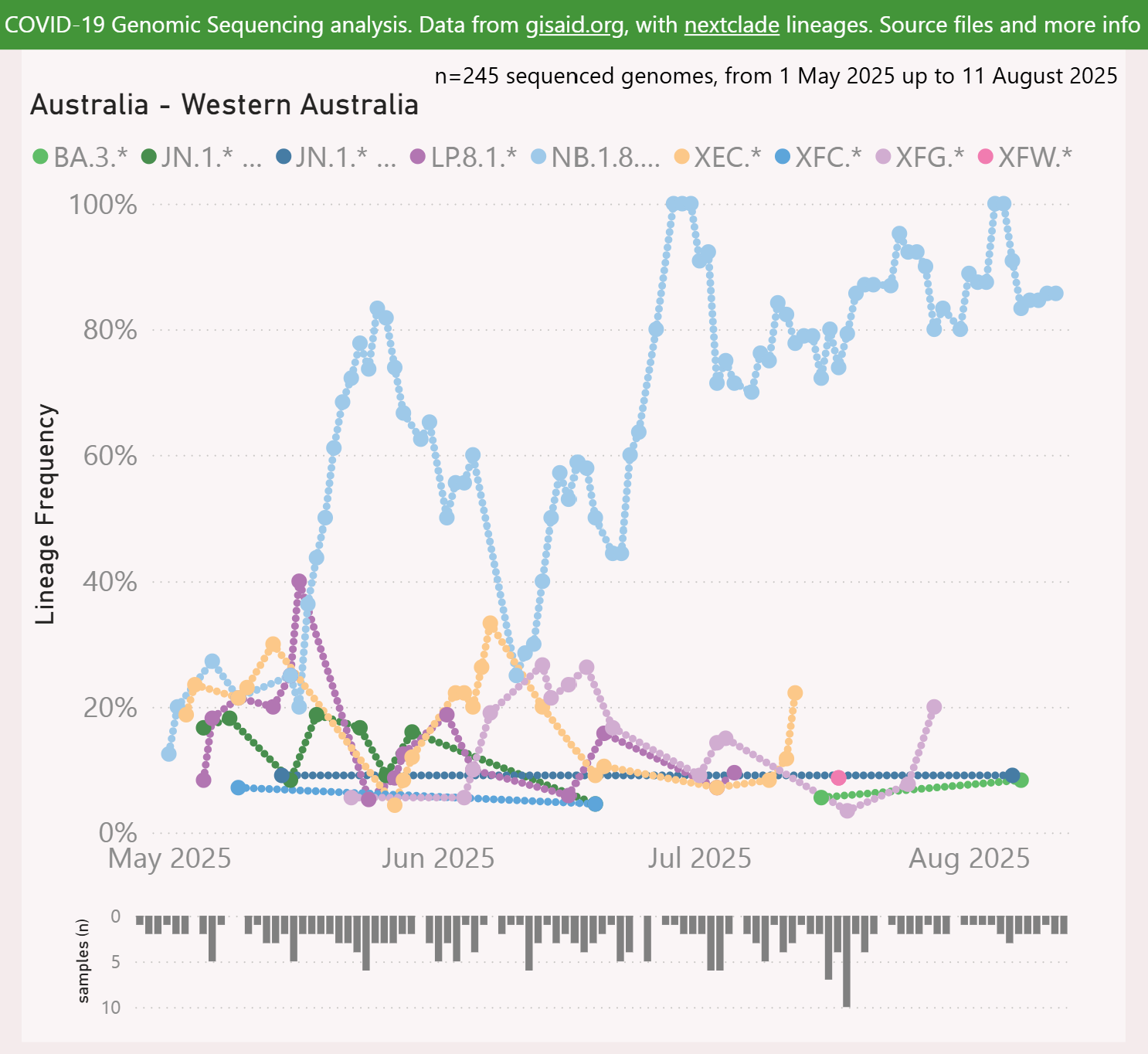Open the gisaid.org link
Screen dimensions: 1148x1054
(574, 25)
